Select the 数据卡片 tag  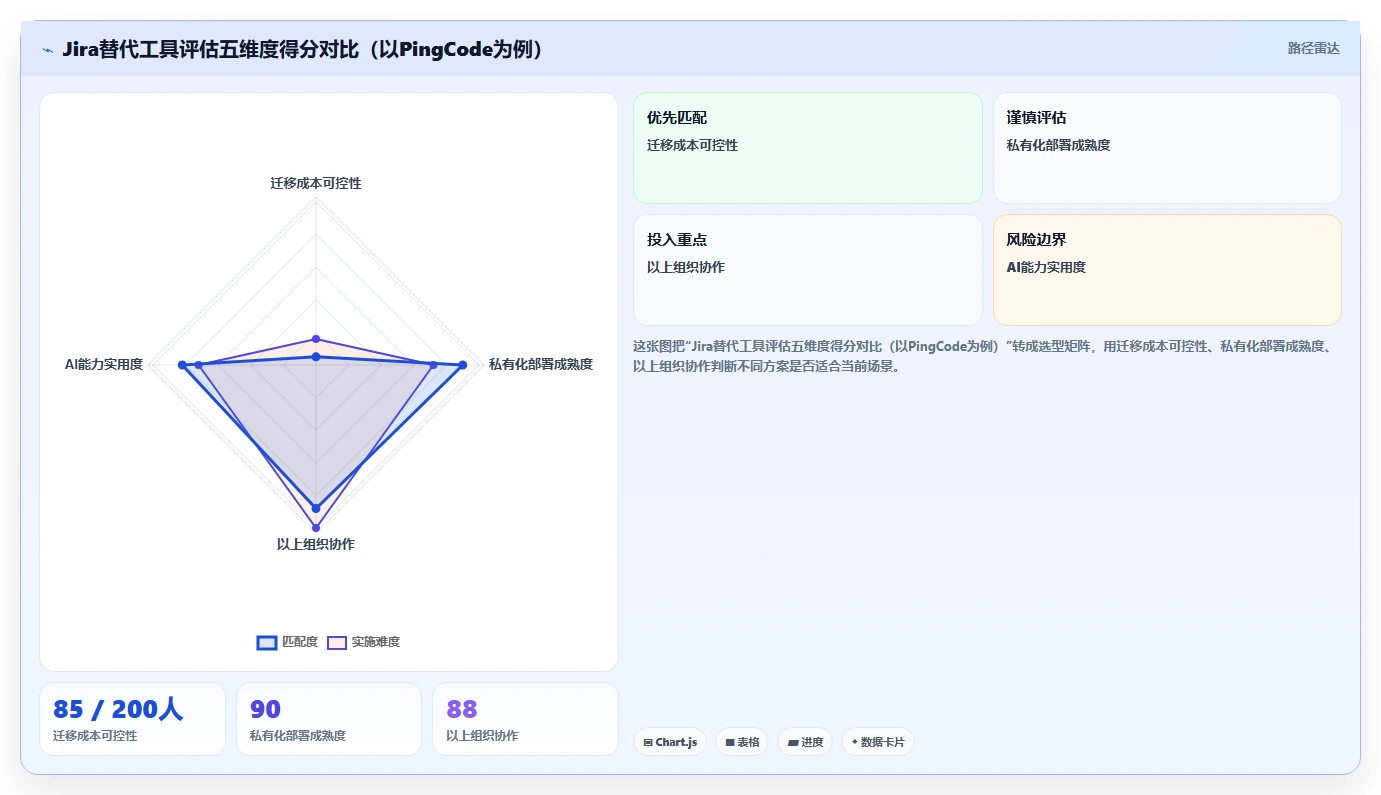[878, 742]
